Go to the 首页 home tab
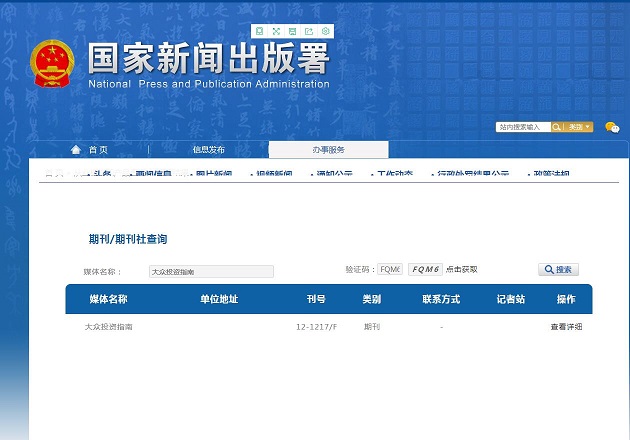 (x=98, y=150)
